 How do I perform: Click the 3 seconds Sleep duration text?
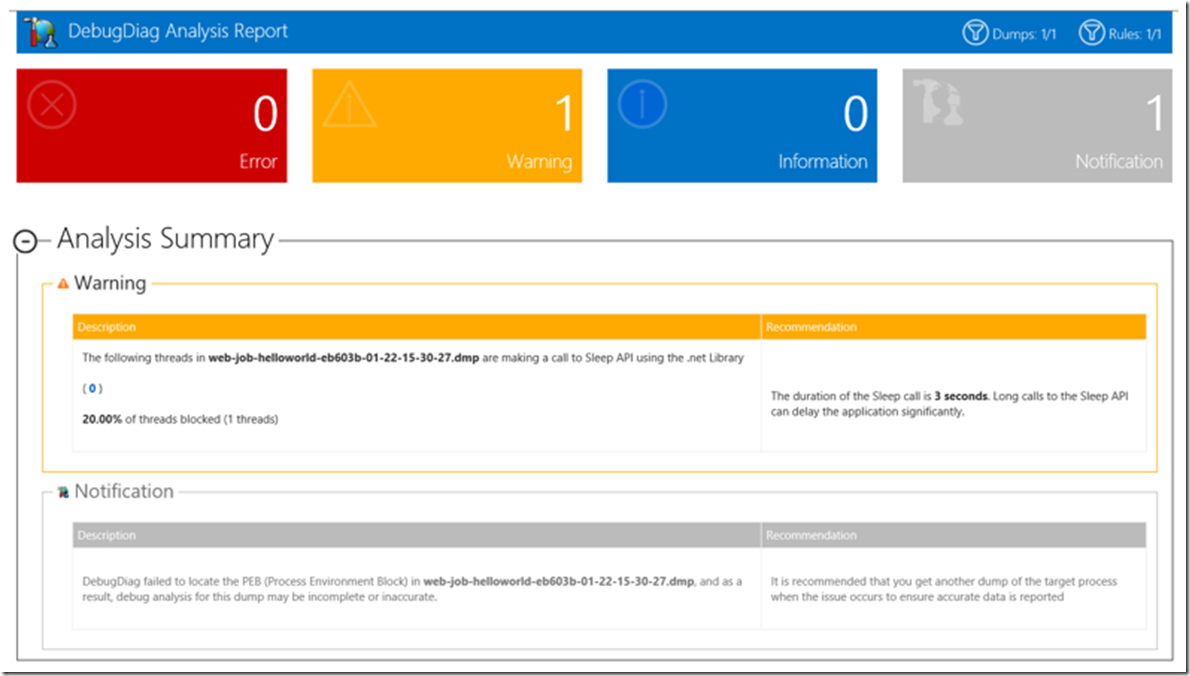click(961, 396)
